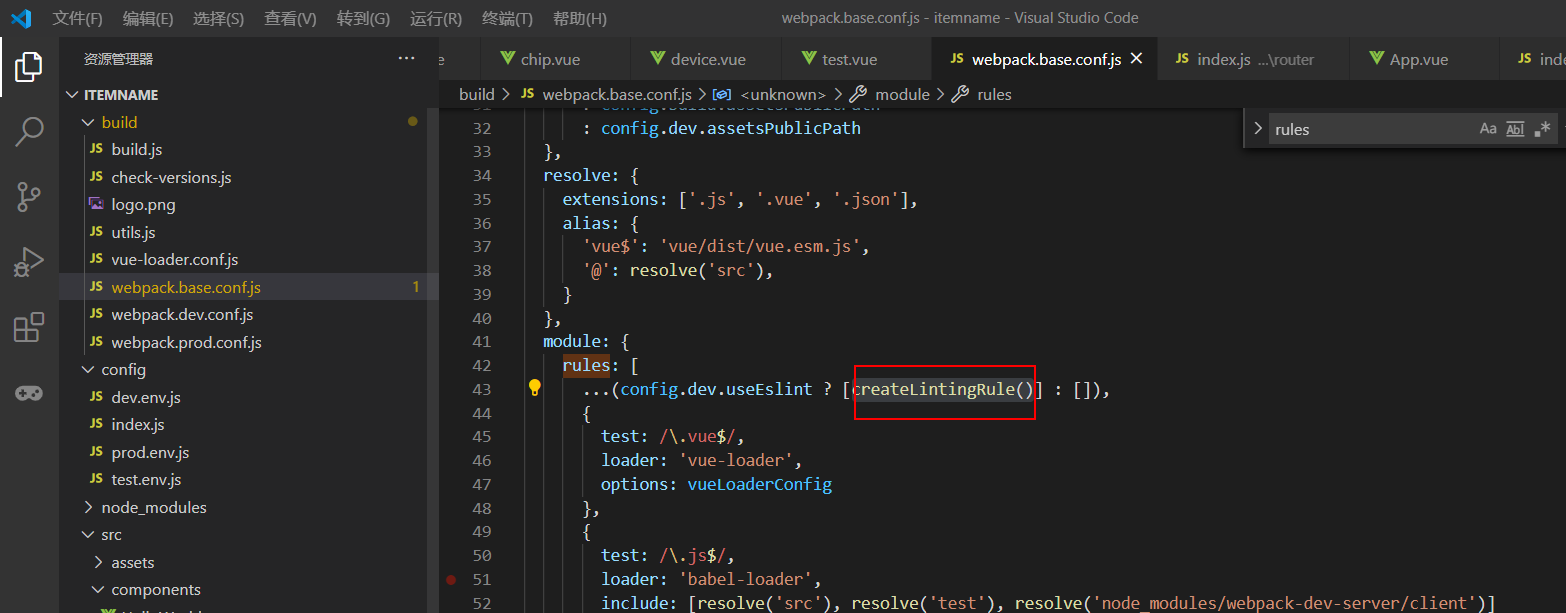
Task: Click the module breadcrumb segment
Action: point(902,94)
